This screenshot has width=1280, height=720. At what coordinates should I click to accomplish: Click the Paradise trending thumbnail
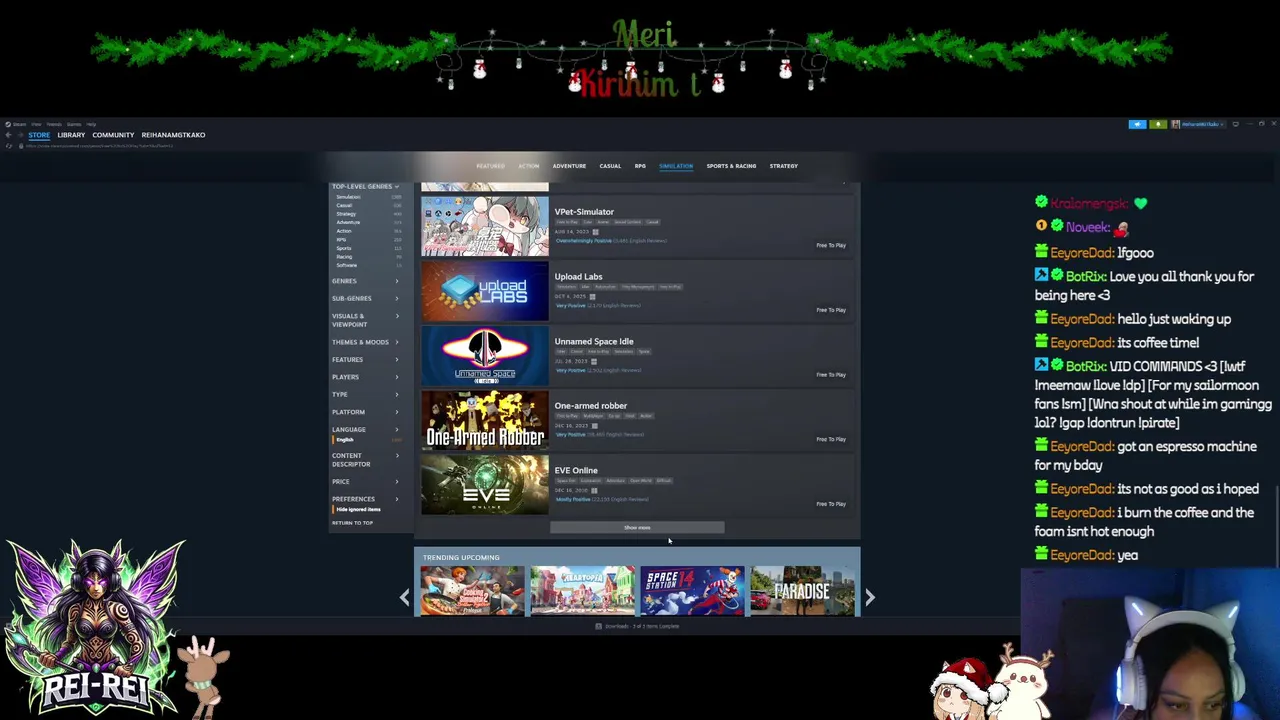coord(802,590)
